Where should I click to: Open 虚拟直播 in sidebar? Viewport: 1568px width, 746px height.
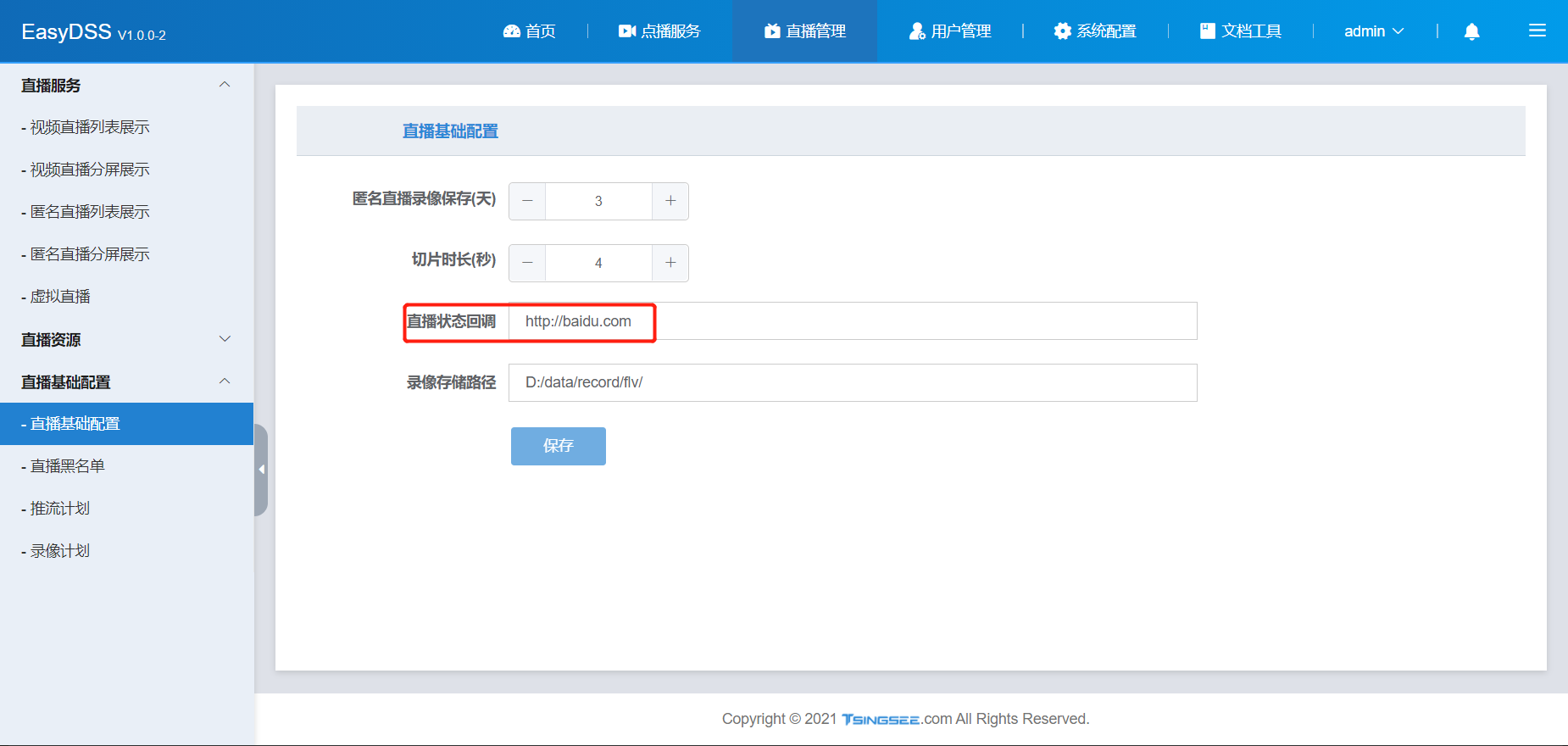127,297
